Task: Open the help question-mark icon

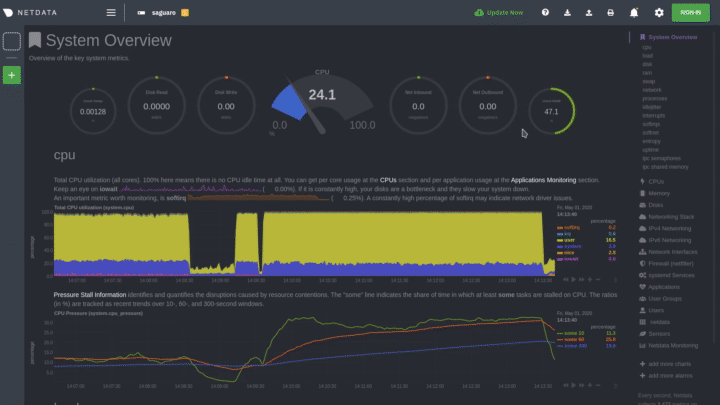Action: 545,12
